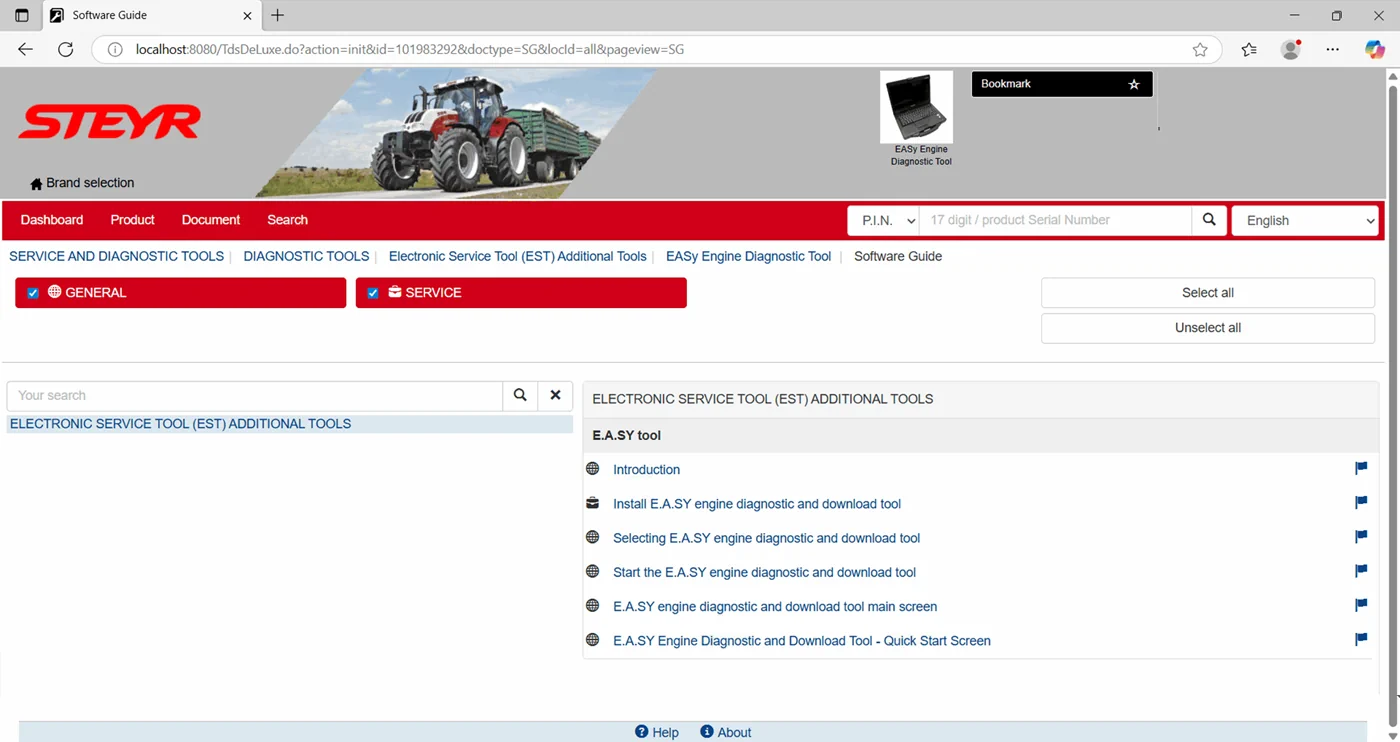
Task: Click the serial number input field
Action: 1056,220
